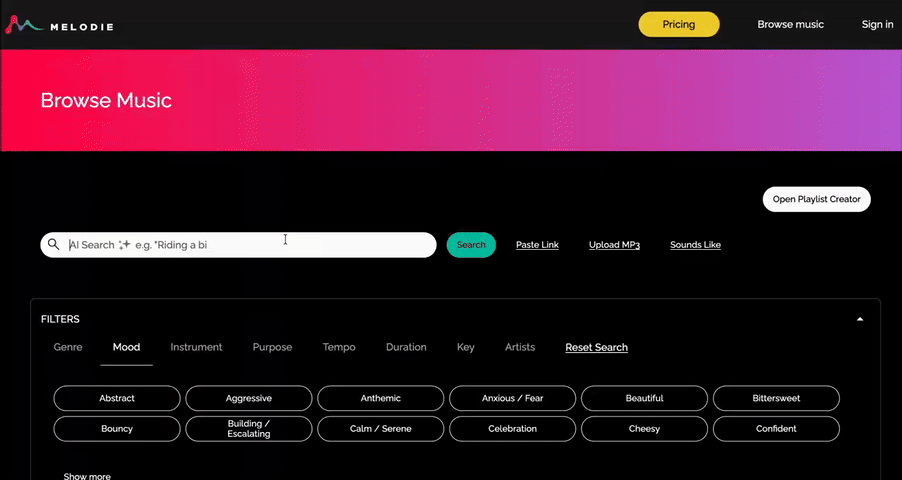
Task: Open the Tempo filter tab
Action: (x=339, y=347)
